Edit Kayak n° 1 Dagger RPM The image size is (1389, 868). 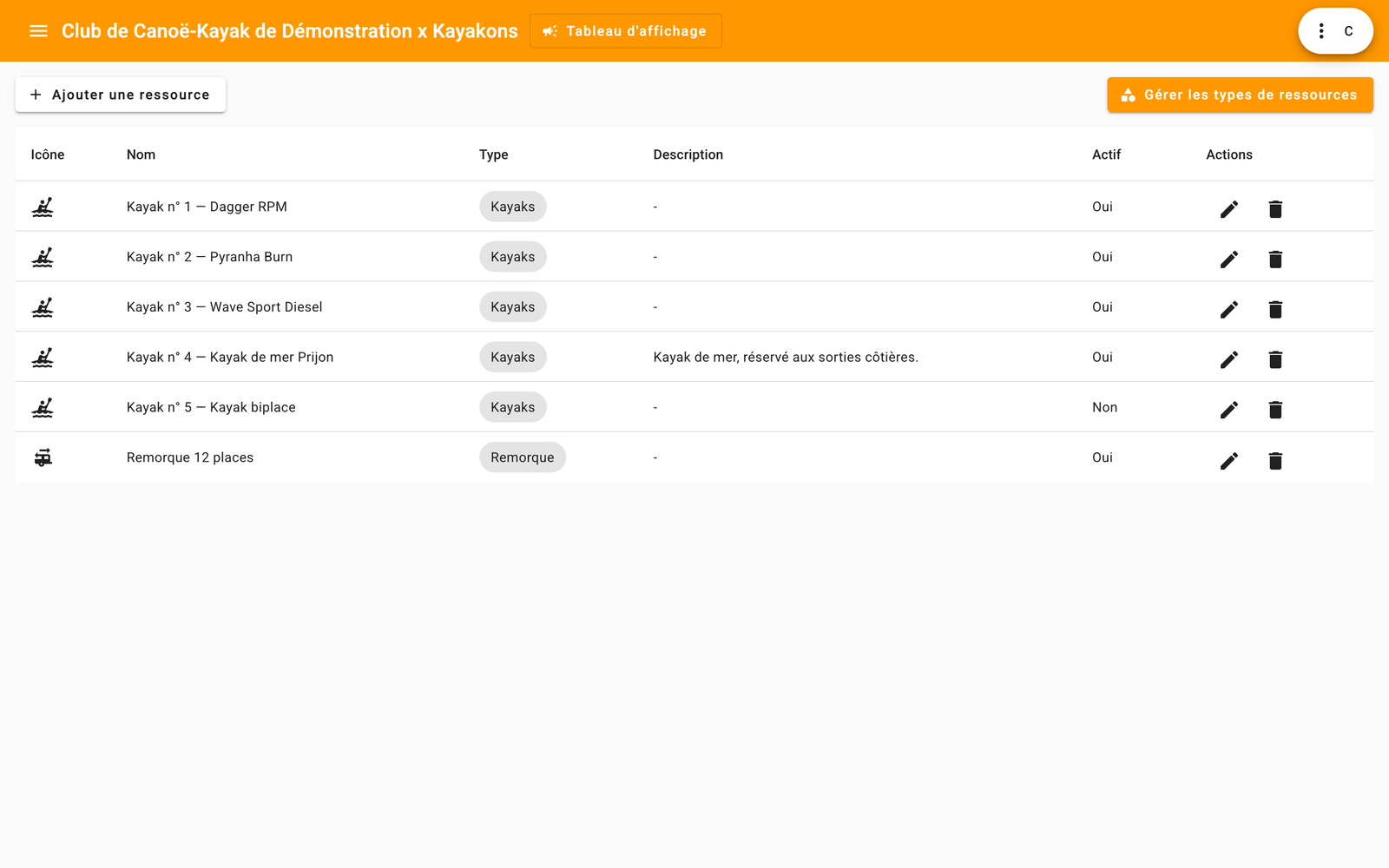[1229, 208]
